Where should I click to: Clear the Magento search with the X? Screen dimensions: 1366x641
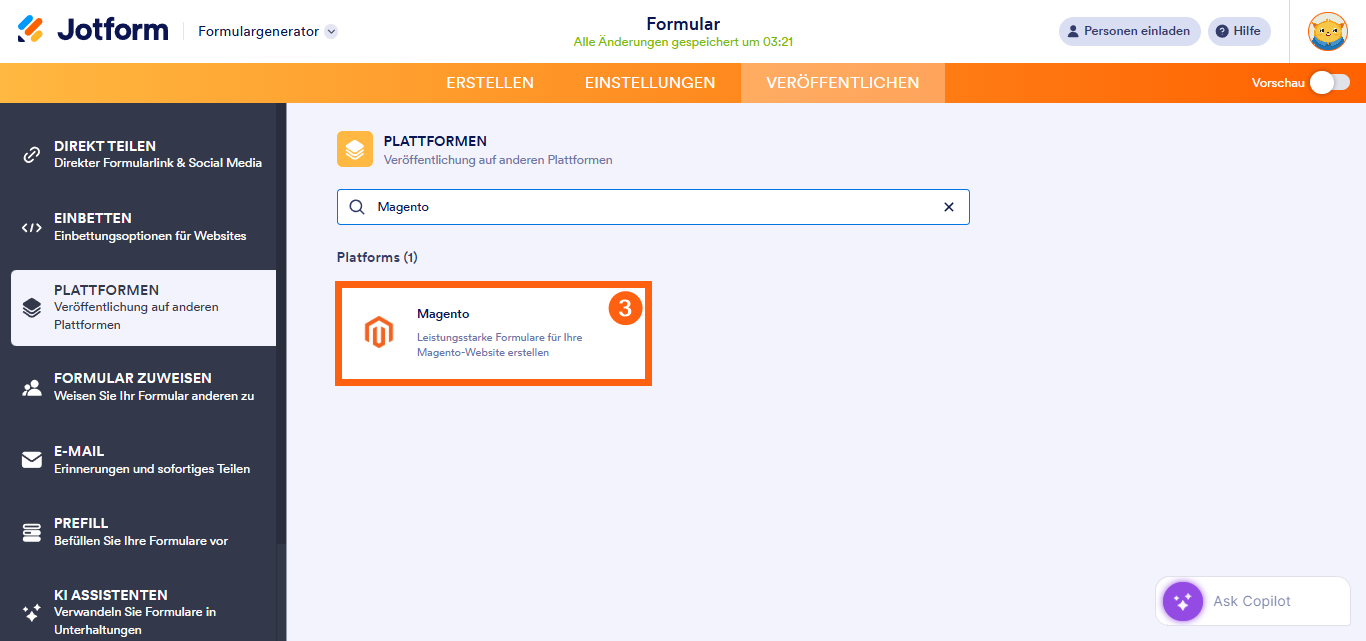point(948,207)
